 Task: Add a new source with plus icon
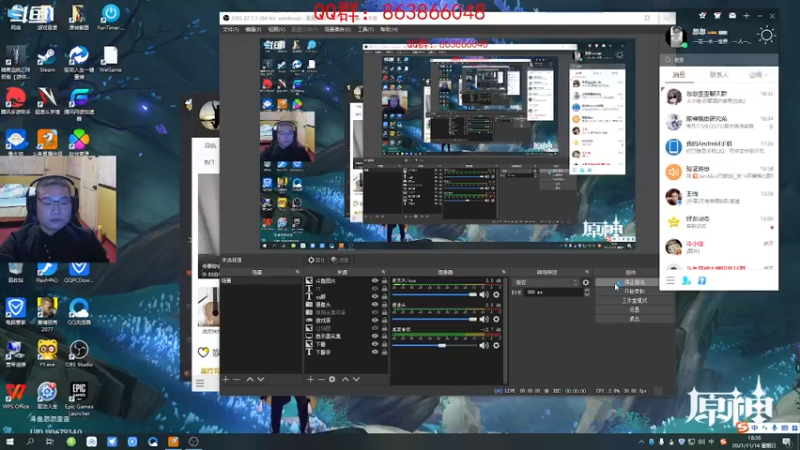(x=310, y=379)
